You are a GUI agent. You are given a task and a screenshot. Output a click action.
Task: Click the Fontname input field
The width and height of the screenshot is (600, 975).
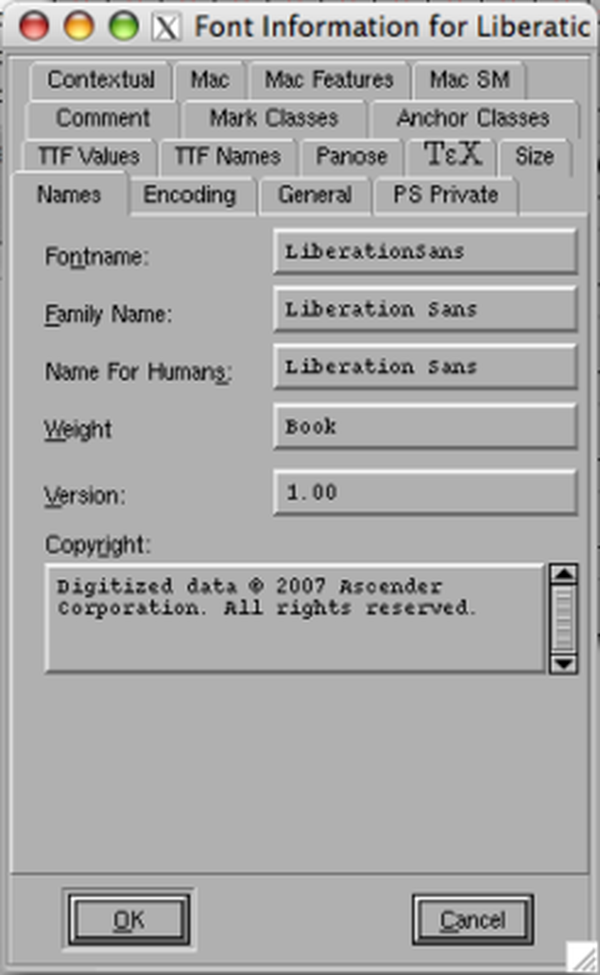click(x=425, y=251)
